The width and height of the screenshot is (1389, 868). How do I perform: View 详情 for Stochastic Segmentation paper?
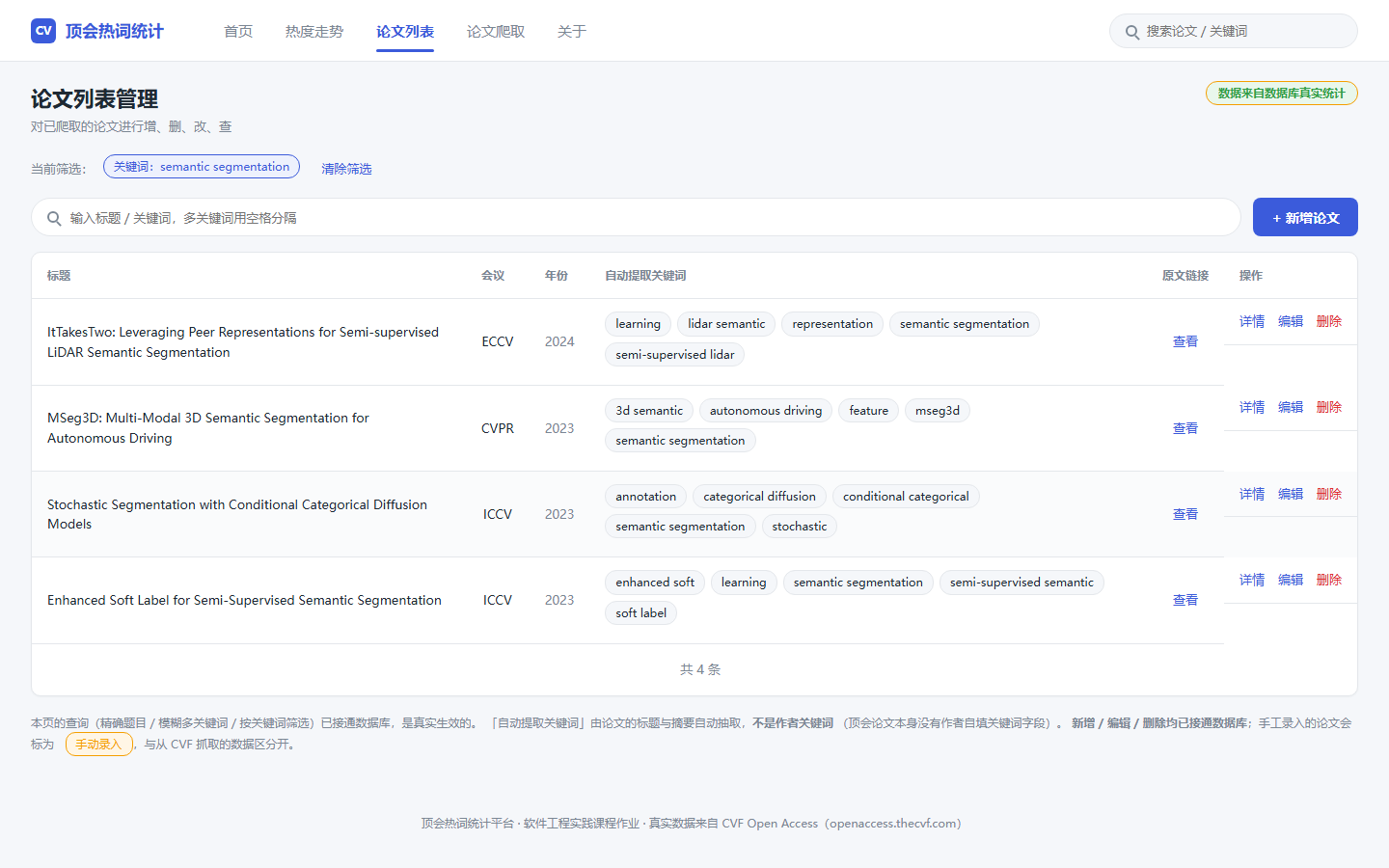tap(1252, 494)
